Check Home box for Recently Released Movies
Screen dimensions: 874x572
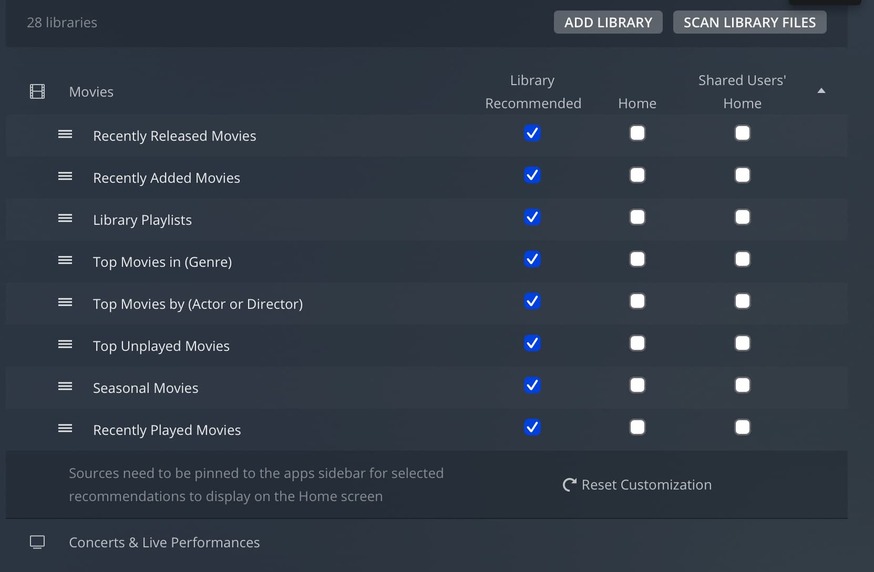[637, 133]
